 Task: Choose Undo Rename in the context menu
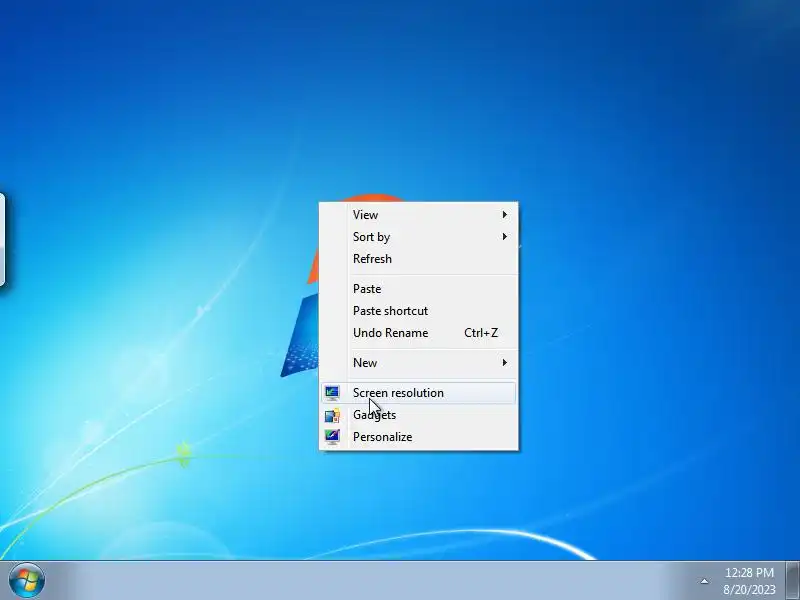tap(418, 333)
